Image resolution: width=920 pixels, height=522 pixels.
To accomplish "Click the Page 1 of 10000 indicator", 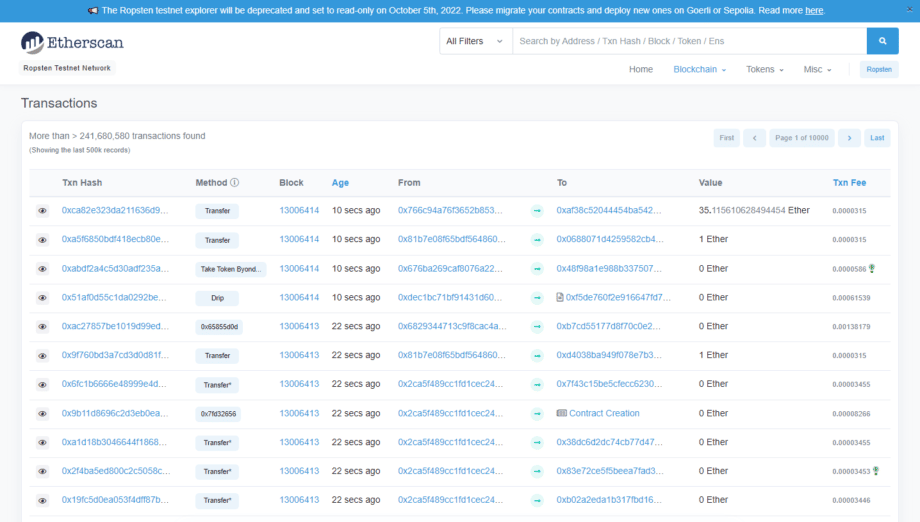I will click(x=801, y=138).
